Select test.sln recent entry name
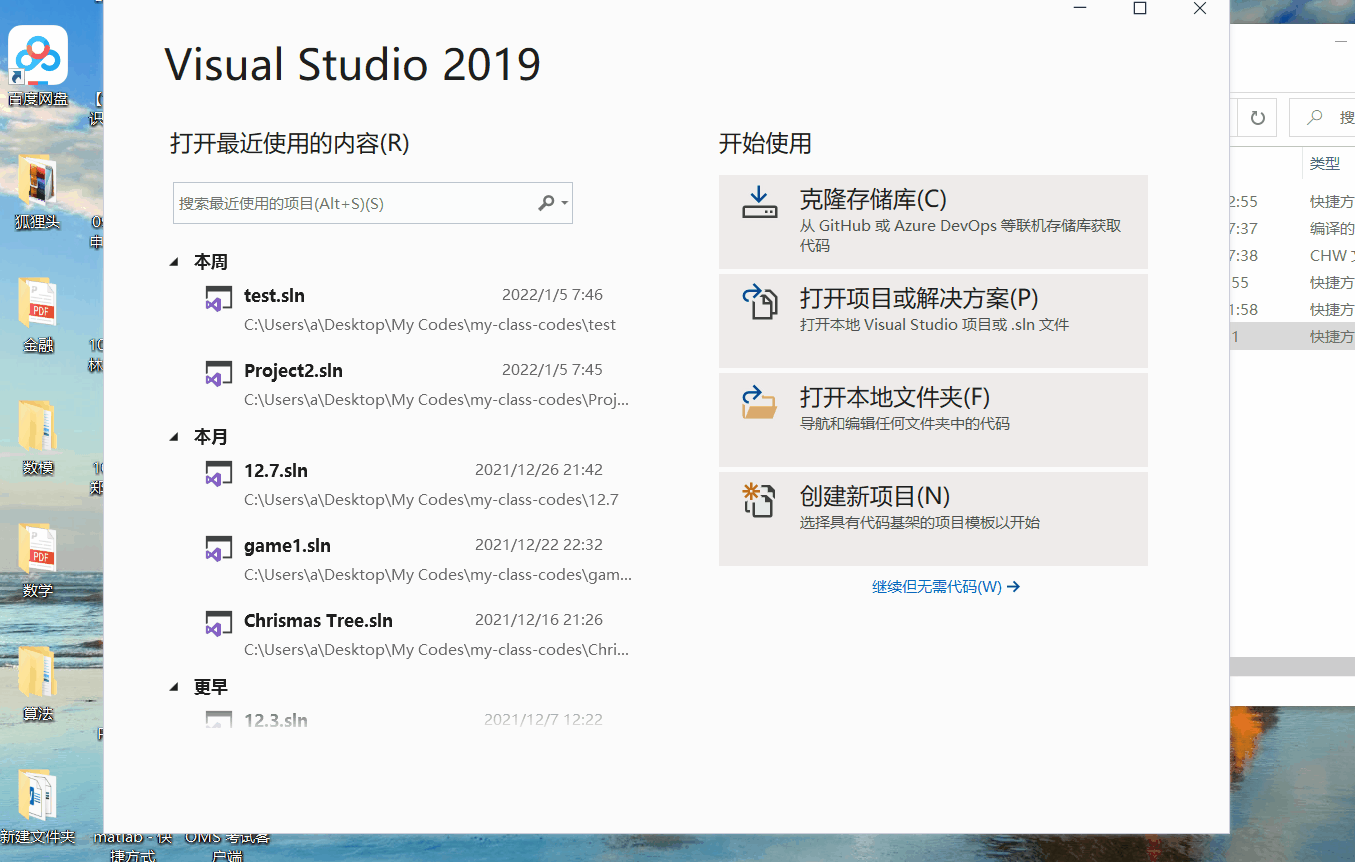 [274, 296]
